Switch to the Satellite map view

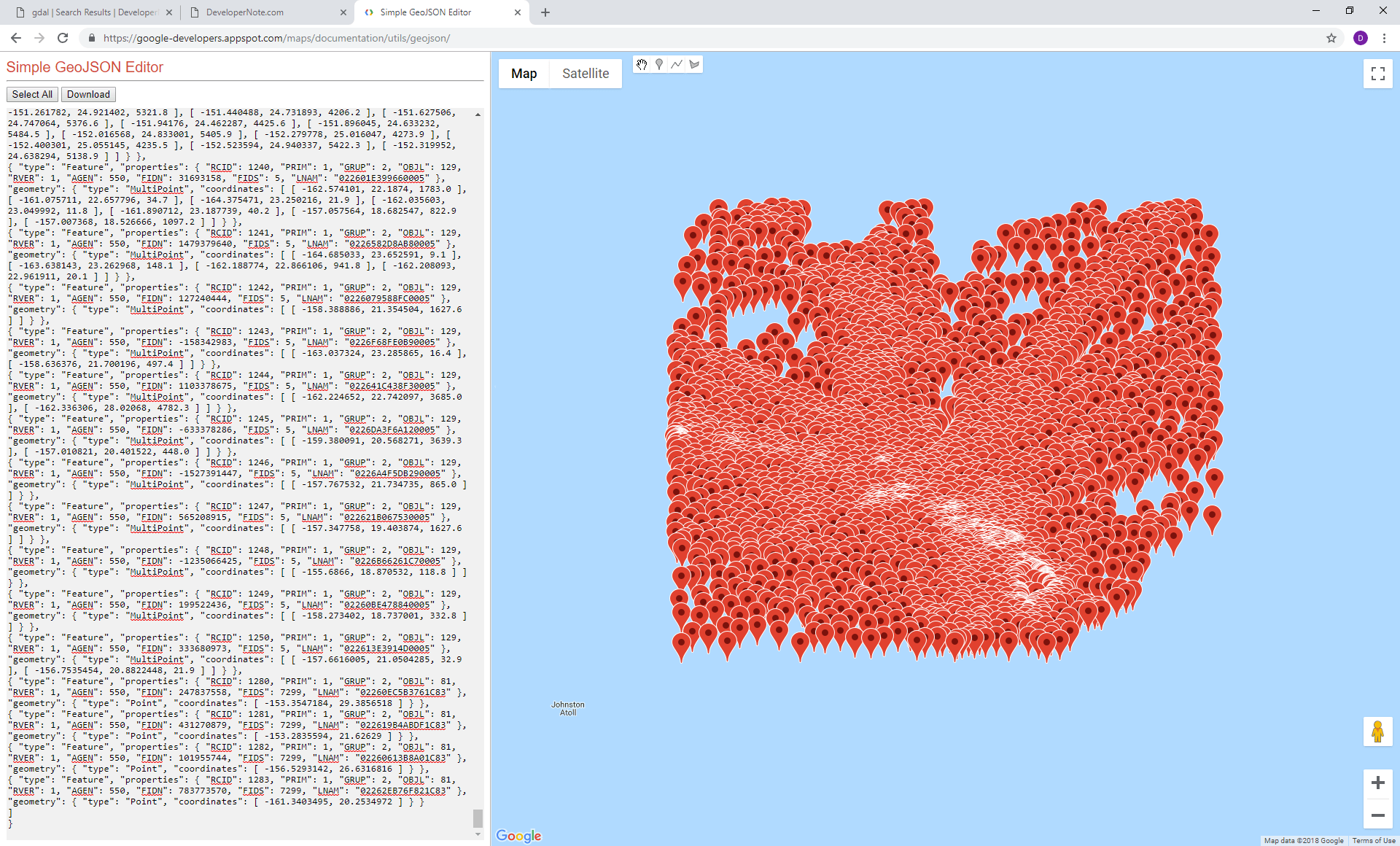pyautogui.click(x=585, y=73)
